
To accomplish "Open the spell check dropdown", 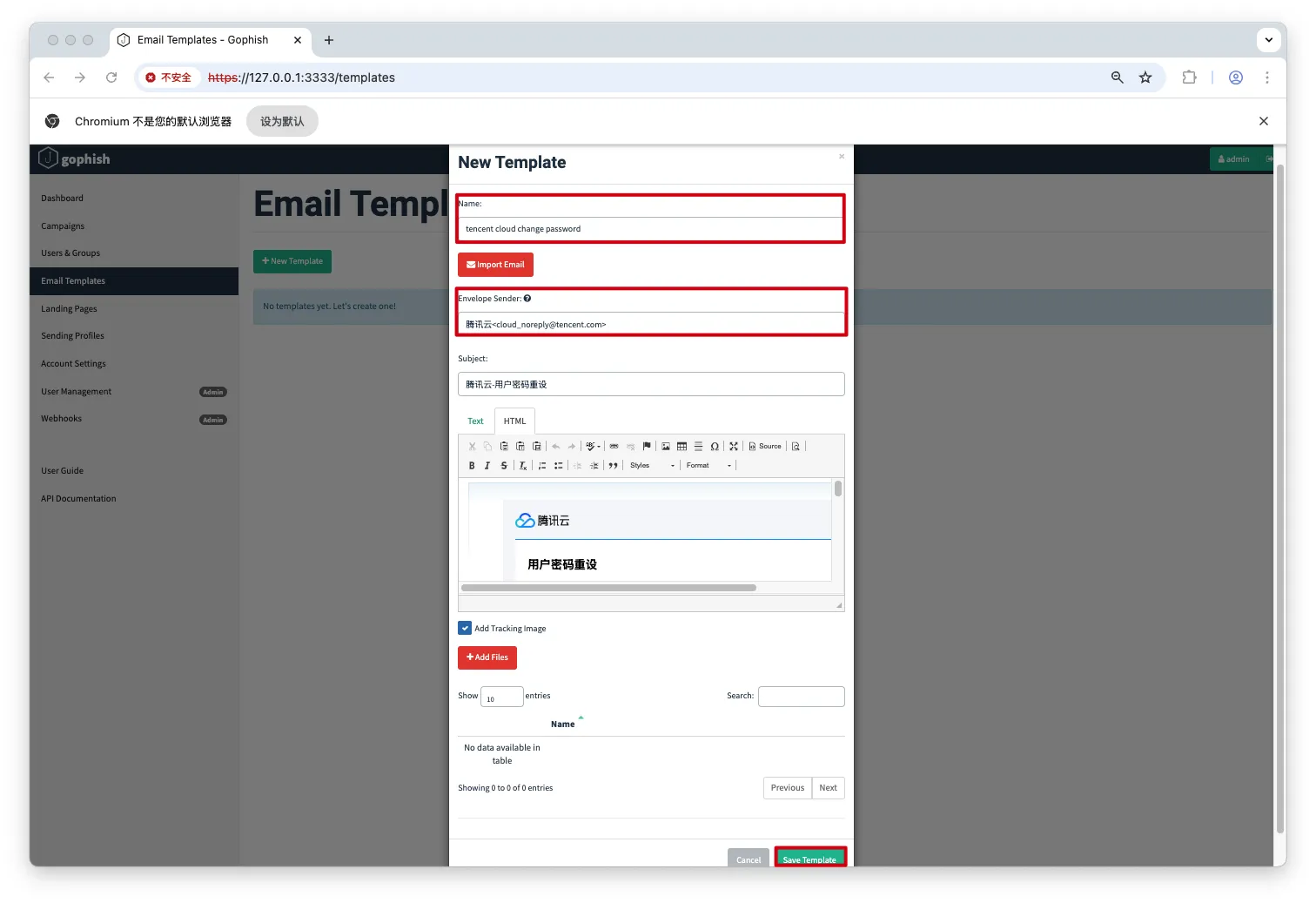I will click(x=593, y=447).
